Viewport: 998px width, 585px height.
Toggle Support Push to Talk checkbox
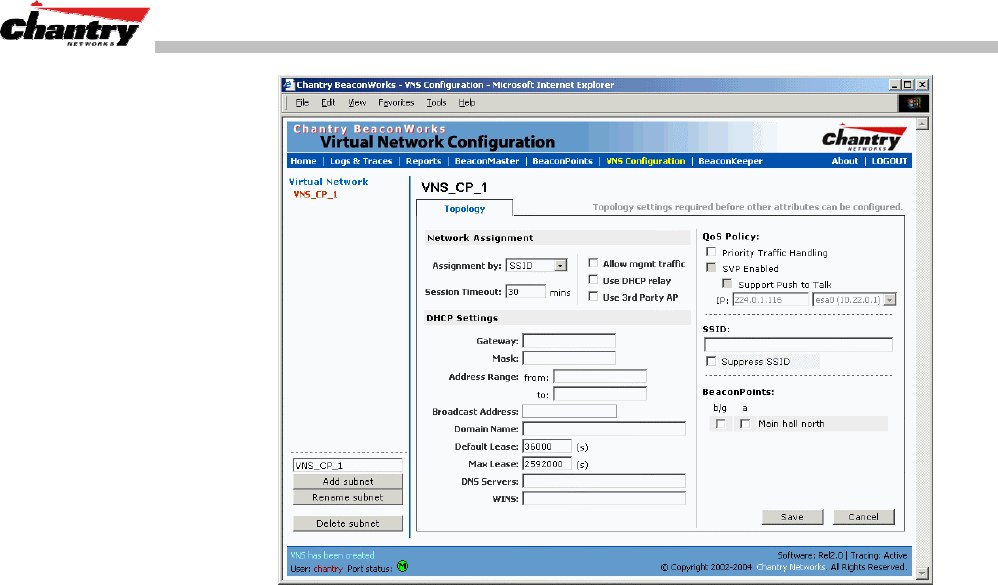(x=727, y=284)
